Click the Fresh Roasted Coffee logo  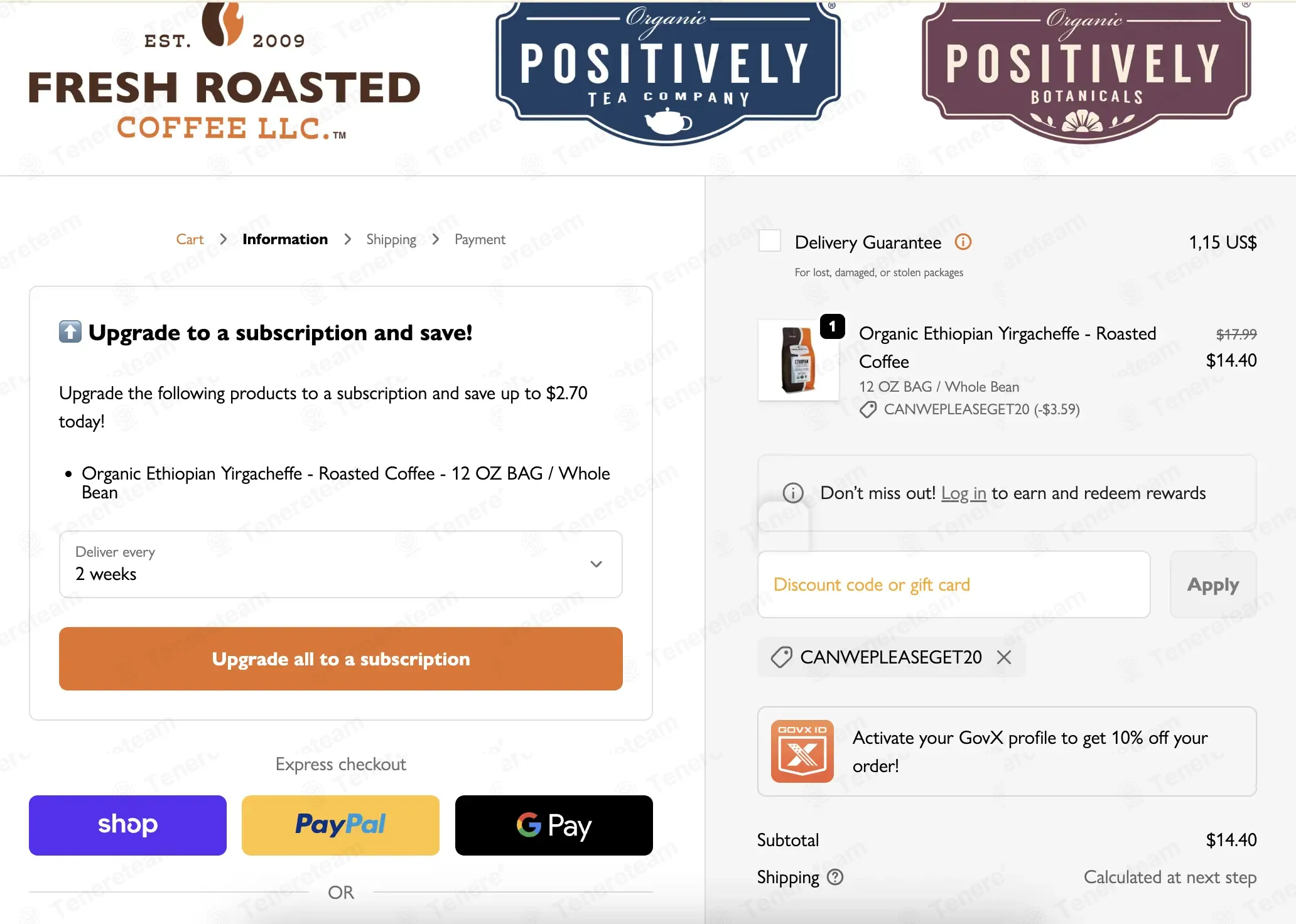coord(225,72)
